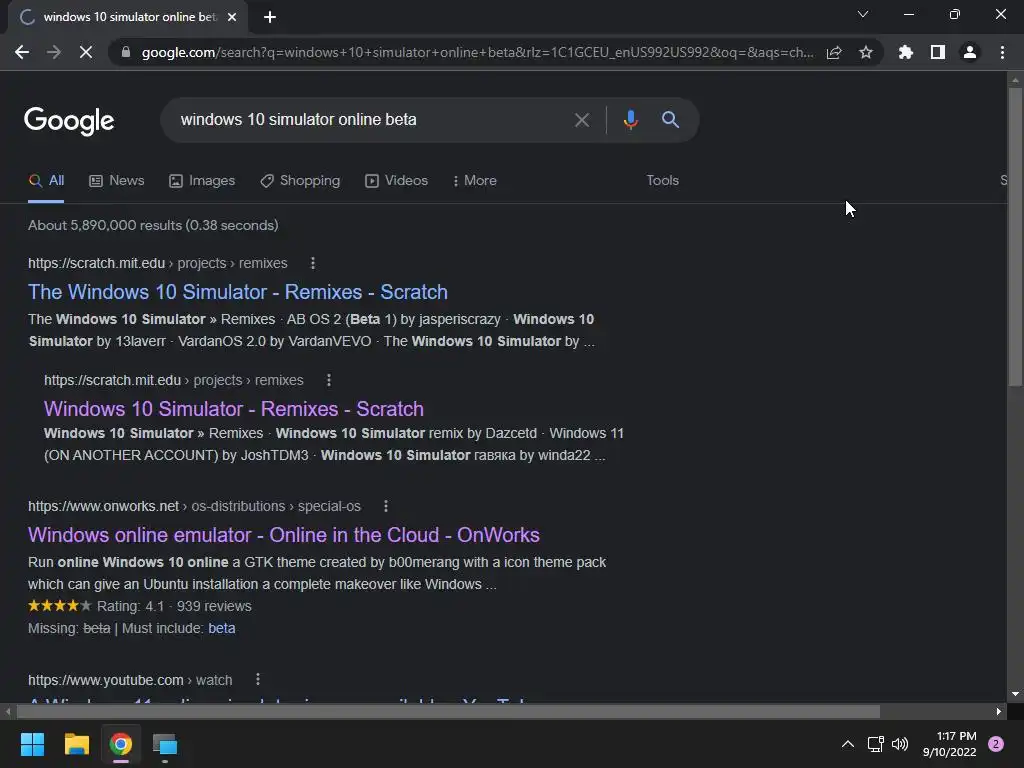
Task: Click the horizontal scrollbar thumb
Action: pyautogui.click(x=447, y=711)
